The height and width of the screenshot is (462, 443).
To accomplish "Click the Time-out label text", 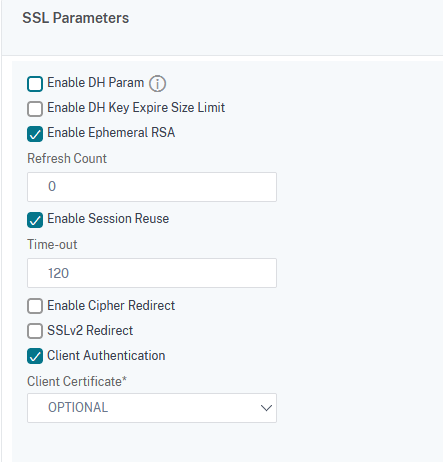I will [x=52, y=244].
